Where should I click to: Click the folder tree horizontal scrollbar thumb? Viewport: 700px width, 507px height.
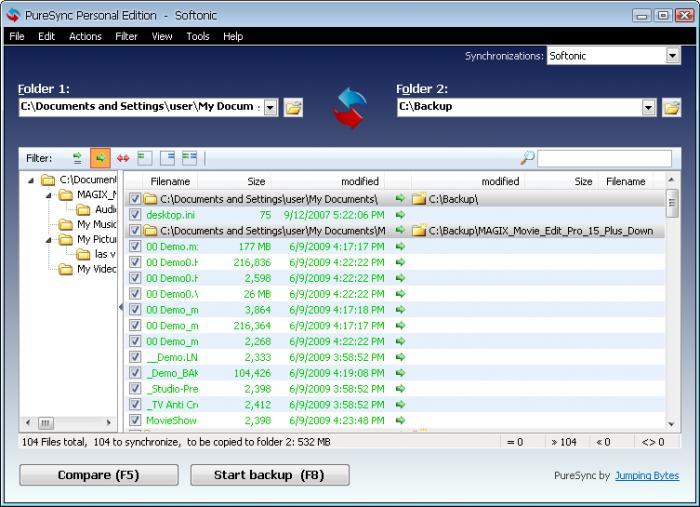pyautogui.click(x=46, y=423)
